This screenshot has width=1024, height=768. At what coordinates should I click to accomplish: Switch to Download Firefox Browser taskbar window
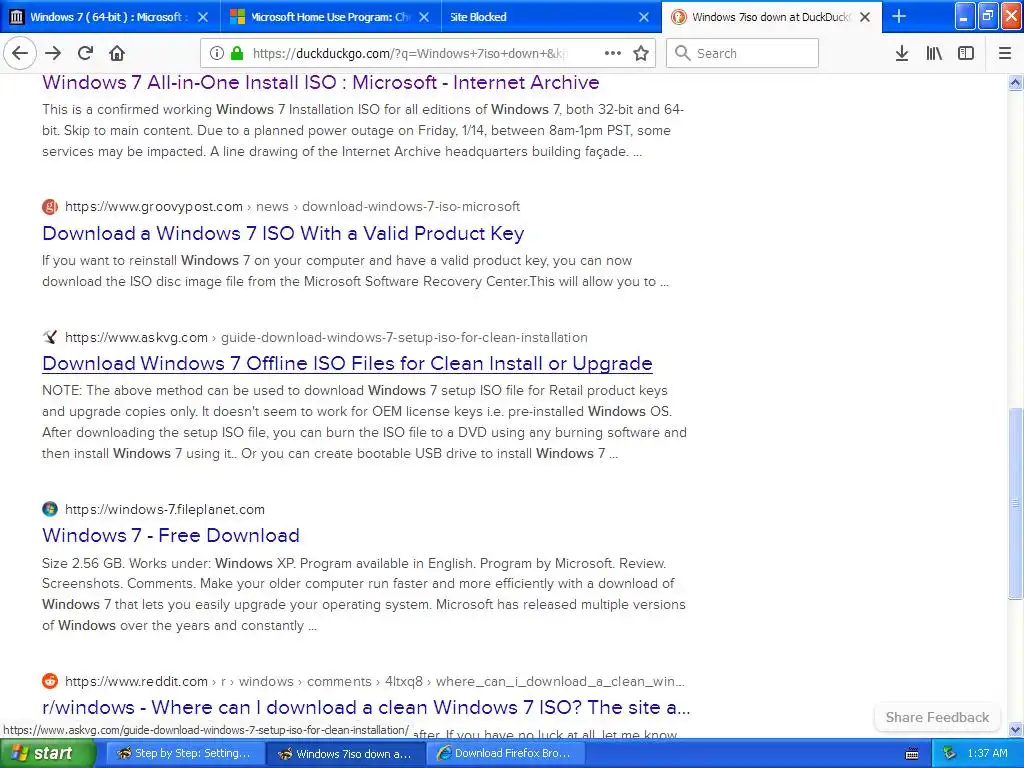505,753
